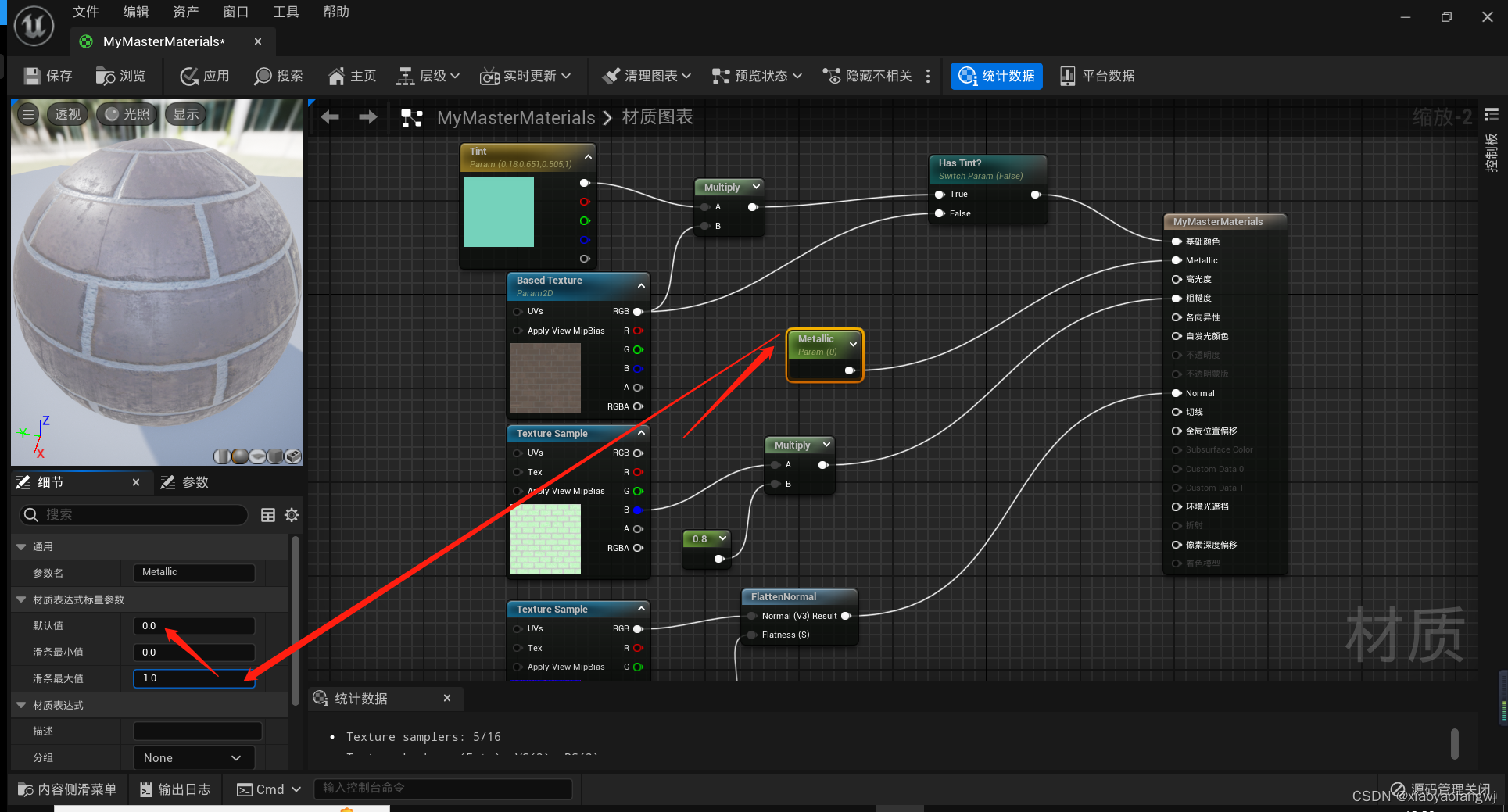1508x812 pixels.
Task: Open dropdown on the 0.8 constant node
Action: pos(722,538)
